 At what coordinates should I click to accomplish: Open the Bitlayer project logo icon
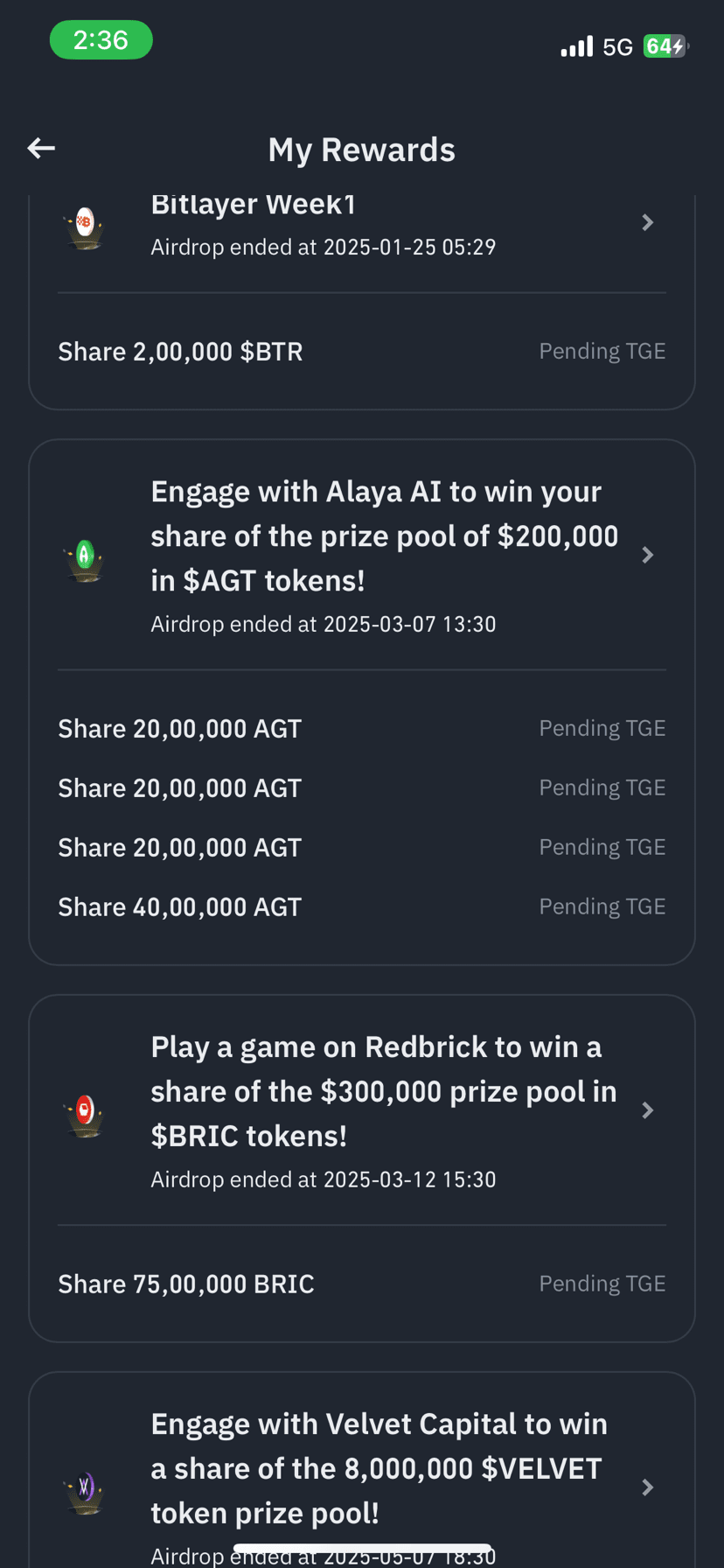(x=85, y=227)
